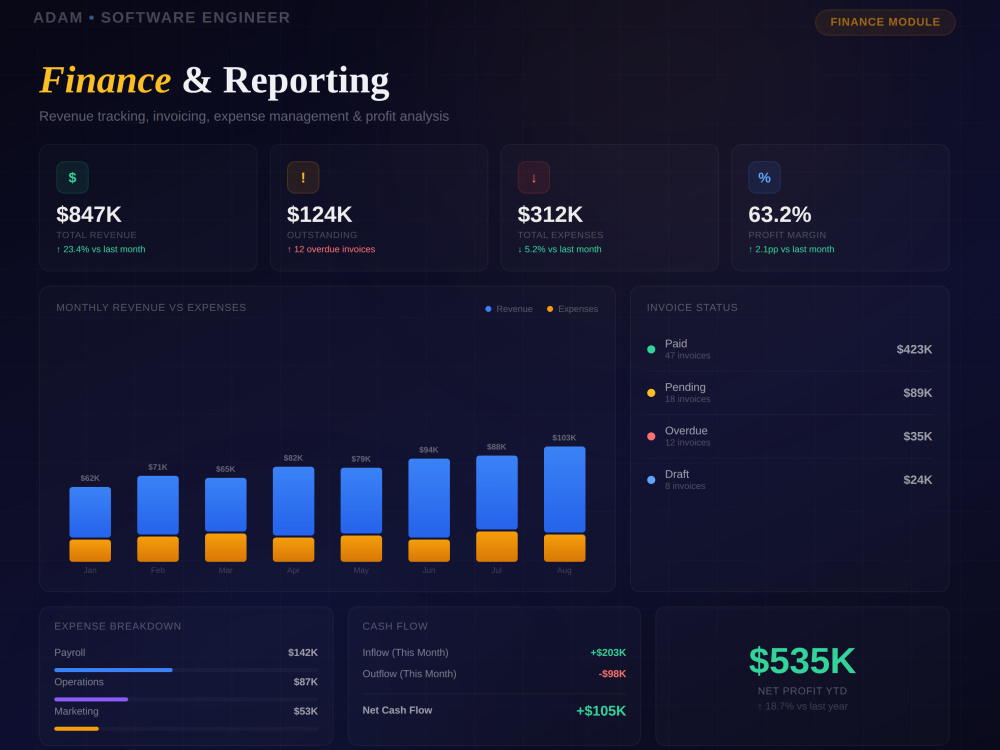Click 'Inflow (This Month)' label
Image resolution: width=1000 pixels, height=750 pixels.
click(x=406, y=652)
